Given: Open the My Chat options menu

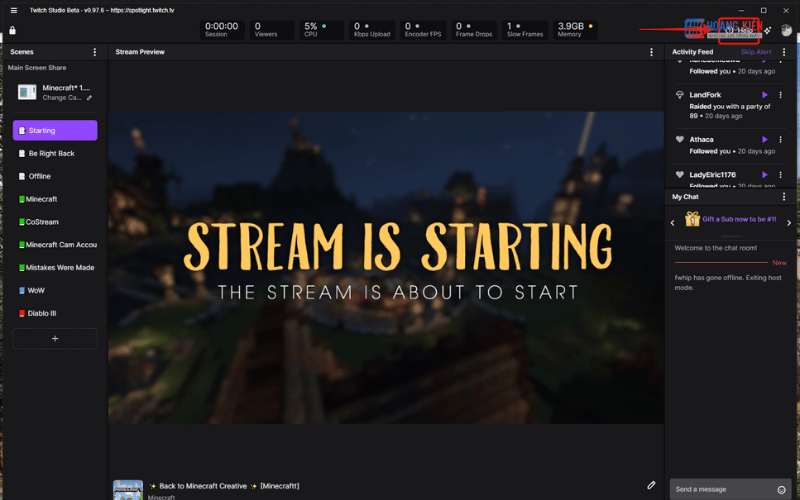Looking at the screenshot, I should click(x=784, y=196).
